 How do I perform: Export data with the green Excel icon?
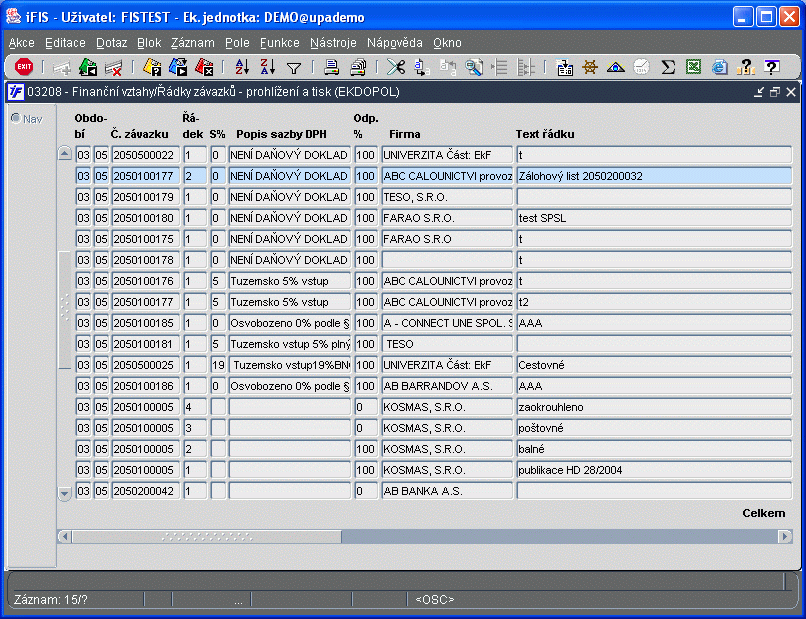click(x=693, y=67)
